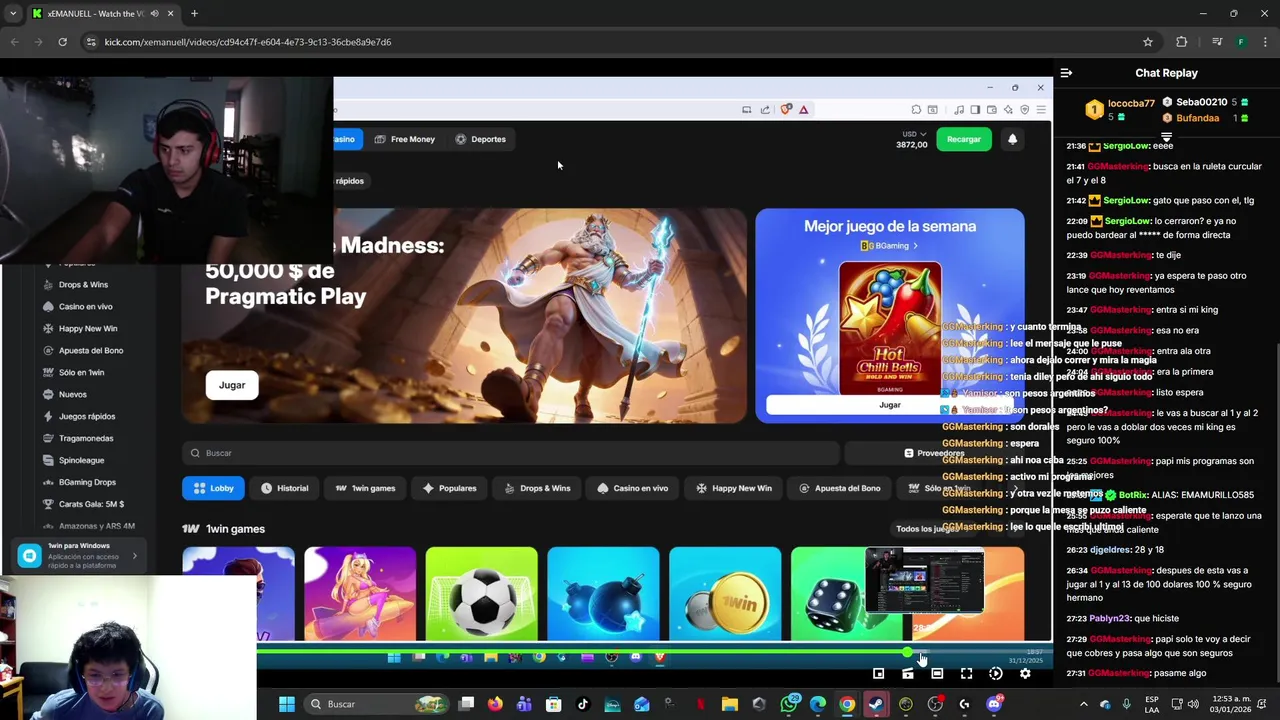Select Apuesta del Bono category tab

coord(839,488)
